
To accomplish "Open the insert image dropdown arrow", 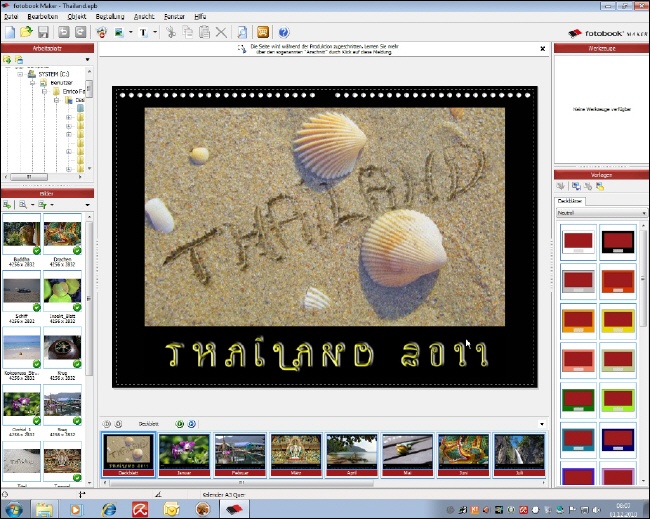I will [131, 32].
